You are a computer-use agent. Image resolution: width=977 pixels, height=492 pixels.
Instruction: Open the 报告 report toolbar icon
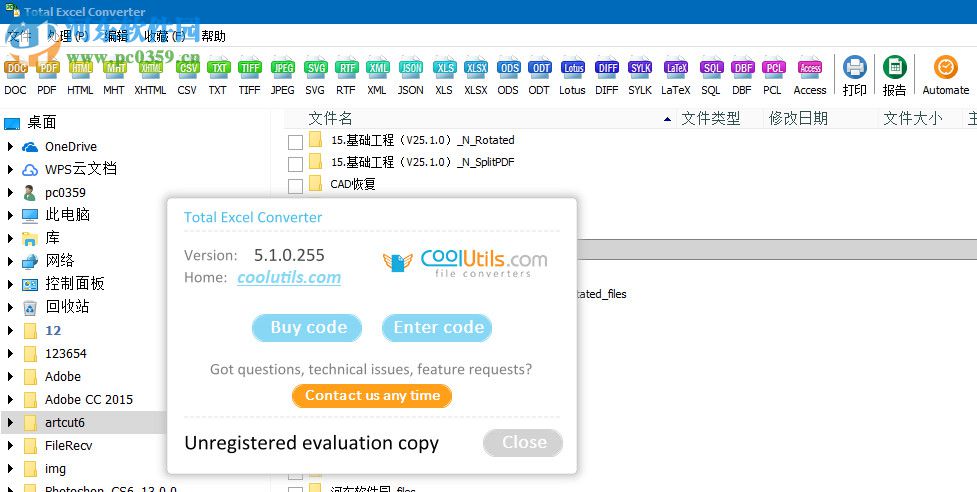[895, 67]
